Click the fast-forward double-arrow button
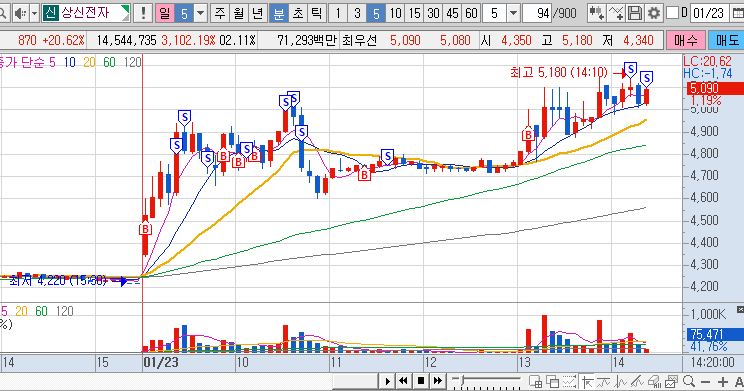The height and width of the screenshot is (391, 744). [437, 381]
